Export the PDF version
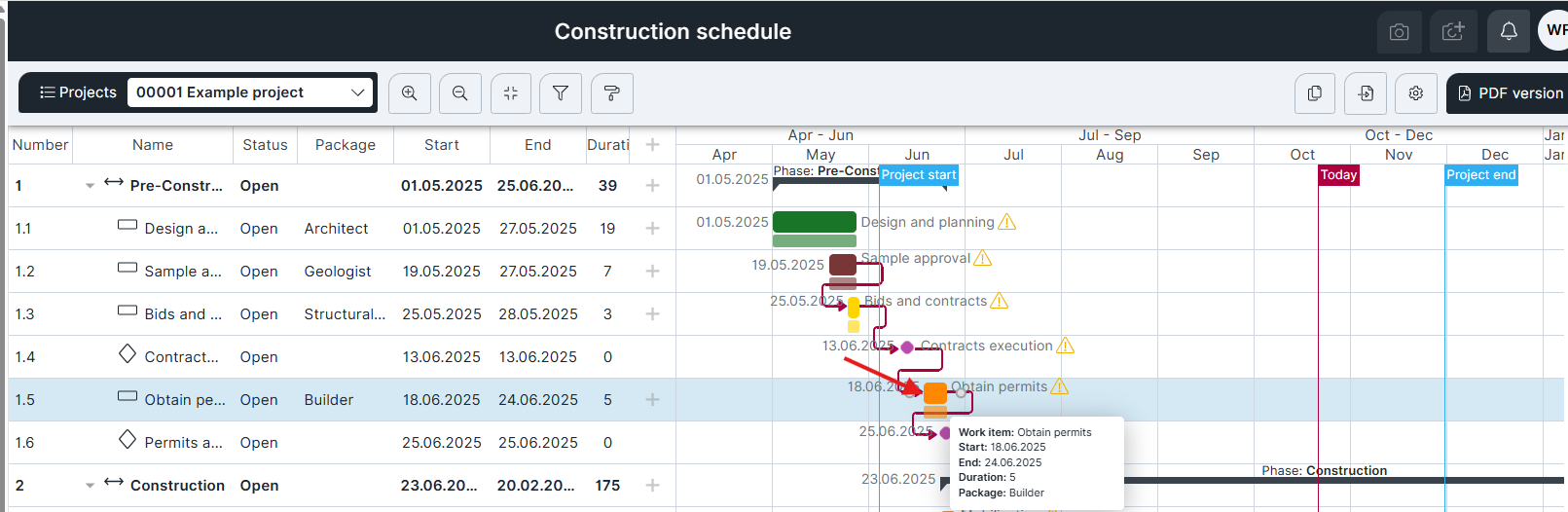This screenshot has height=512, width=1568. pos(1510,93)
